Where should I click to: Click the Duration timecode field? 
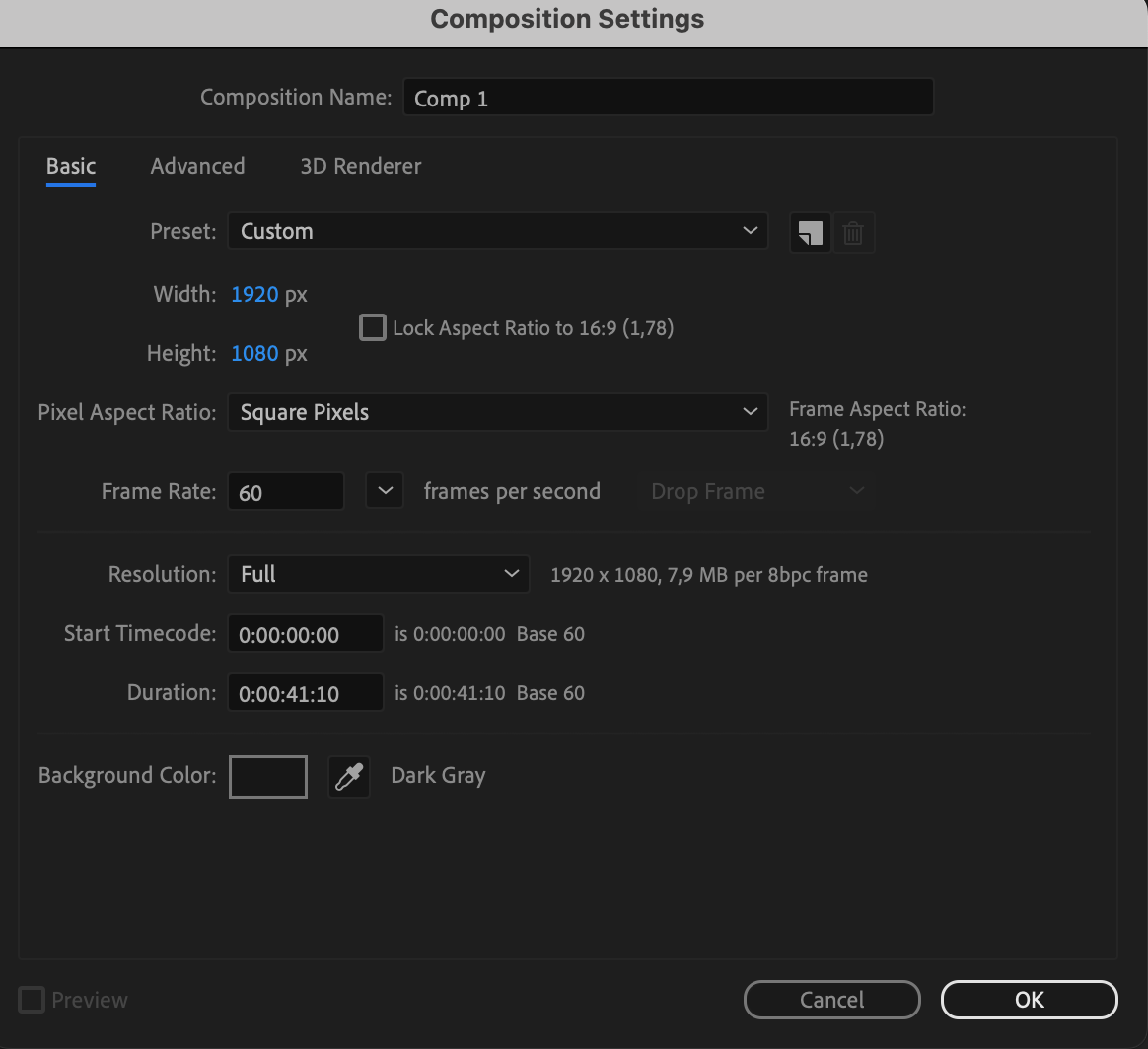click(x=305, y=693)
